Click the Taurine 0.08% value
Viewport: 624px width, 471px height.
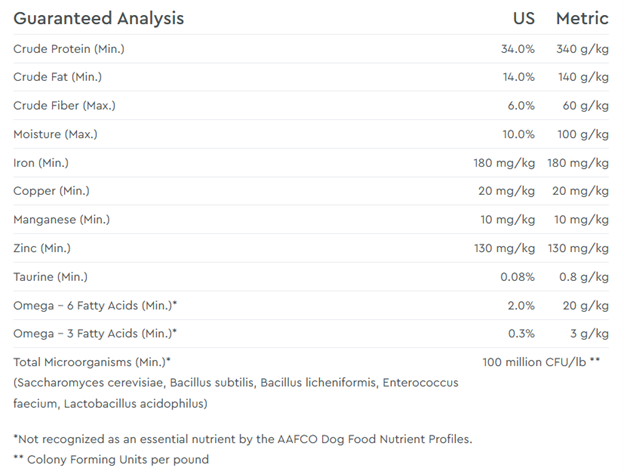(517, 276)
